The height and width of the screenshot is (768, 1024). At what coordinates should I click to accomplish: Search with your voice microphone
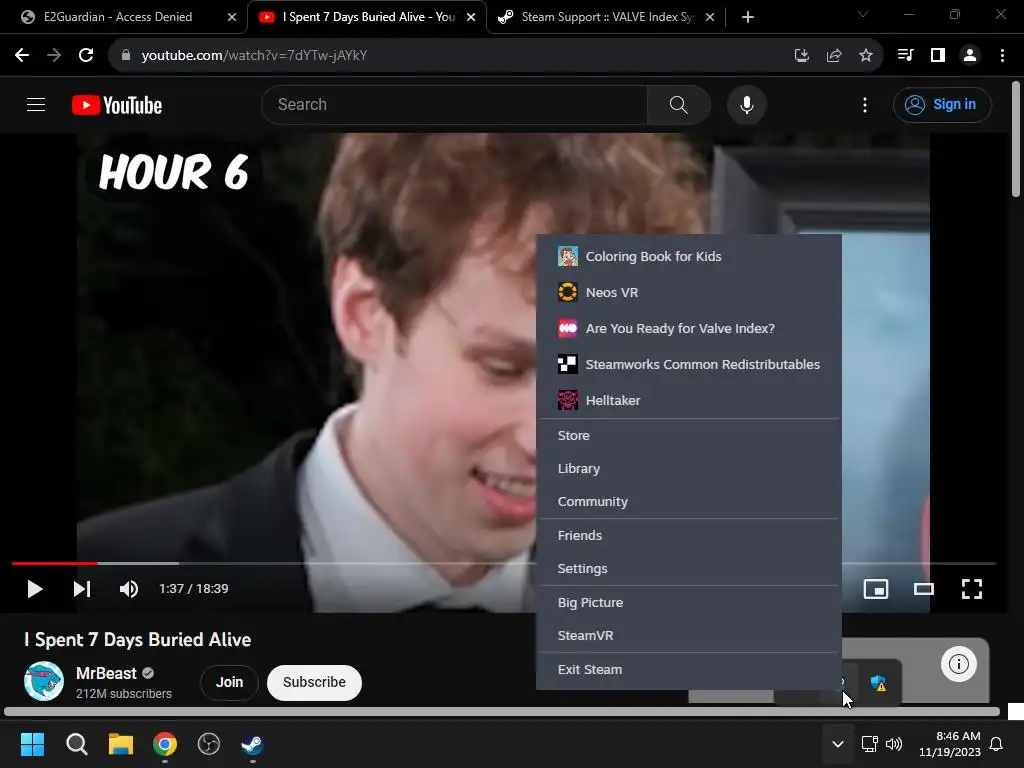tap(746, 104)
